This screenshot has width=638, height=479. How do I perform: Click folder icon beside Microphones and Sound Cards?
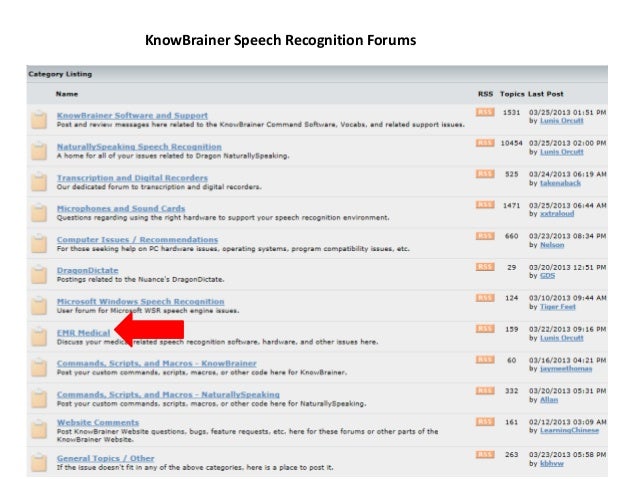click(x=39, y=213)
